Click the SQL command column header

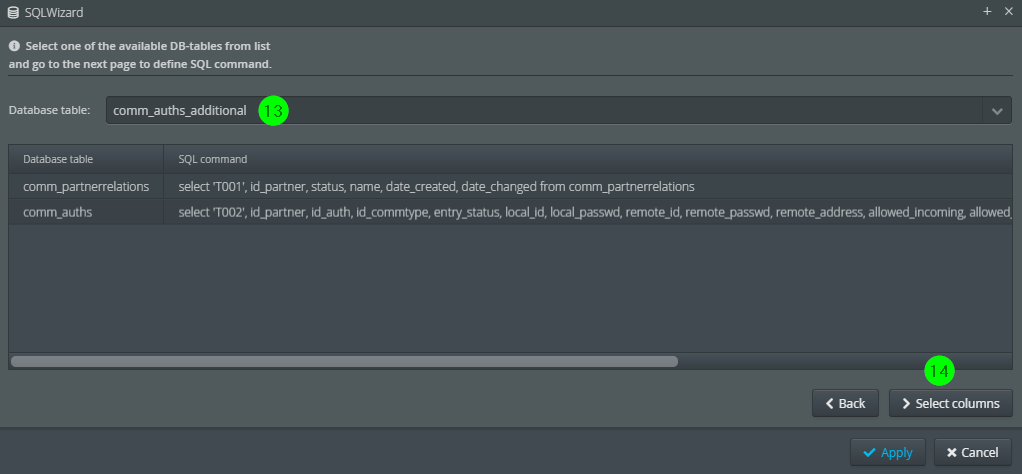588,159
